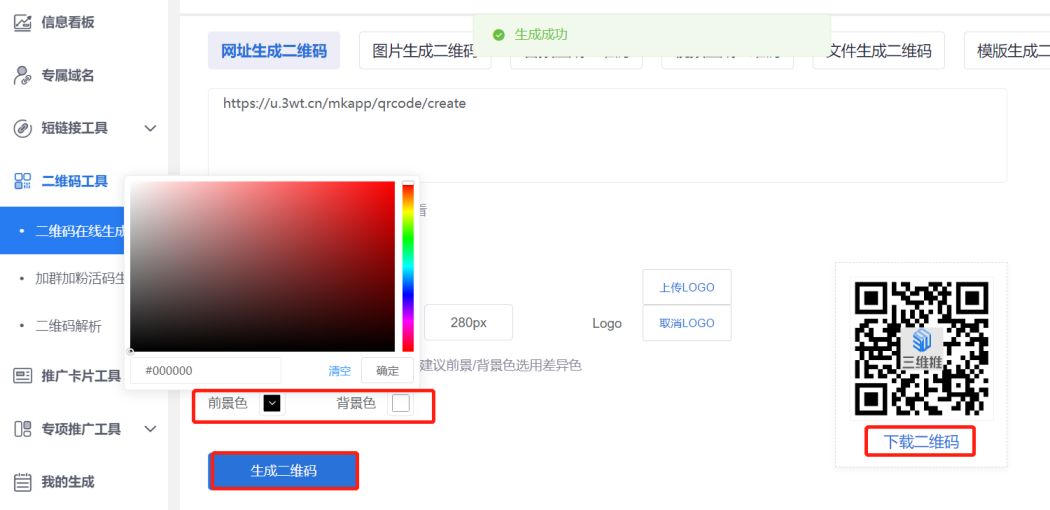
Task: Open 信息看板 in the sidebar
Action: [68, 22]
